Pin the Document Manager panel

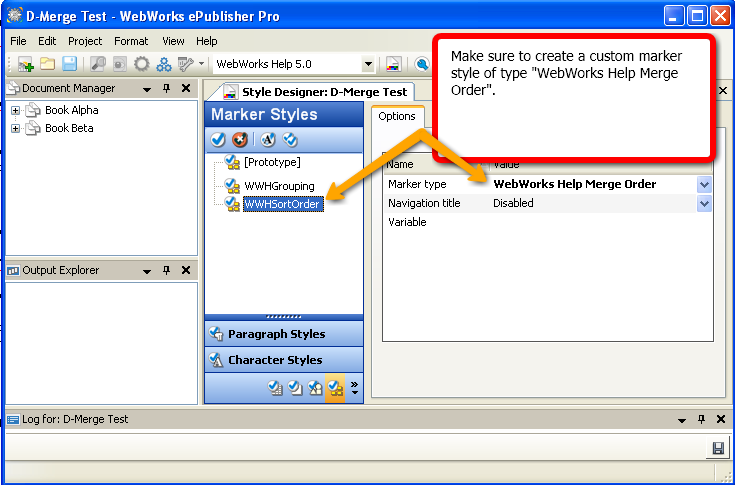tap(167, 89)
